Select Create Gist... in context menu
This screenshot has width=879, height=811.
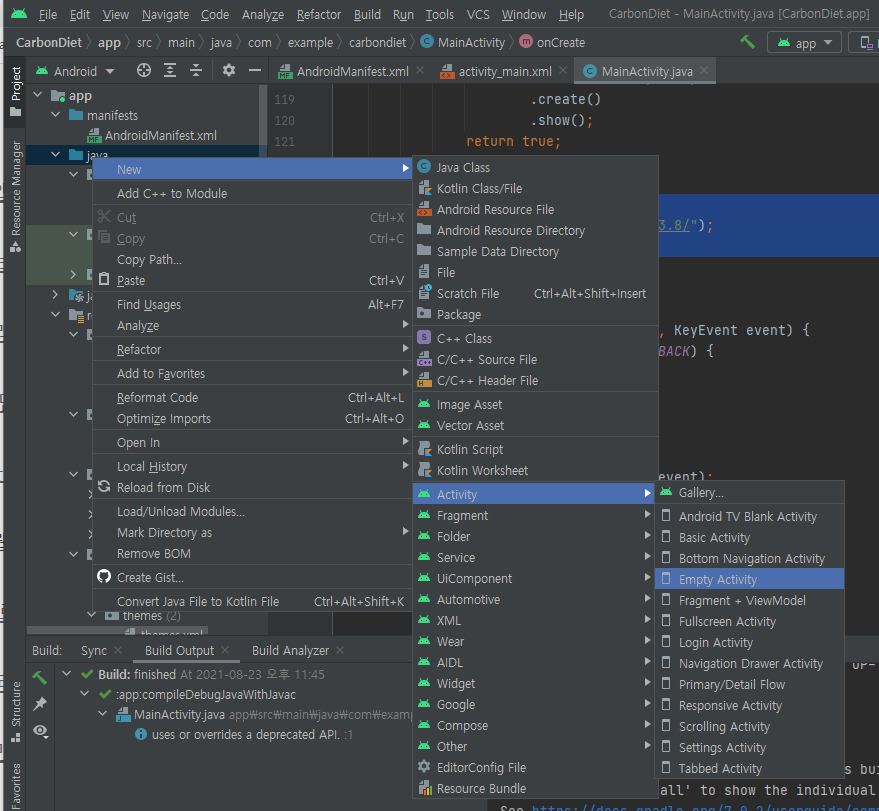(x=252, y=577)
